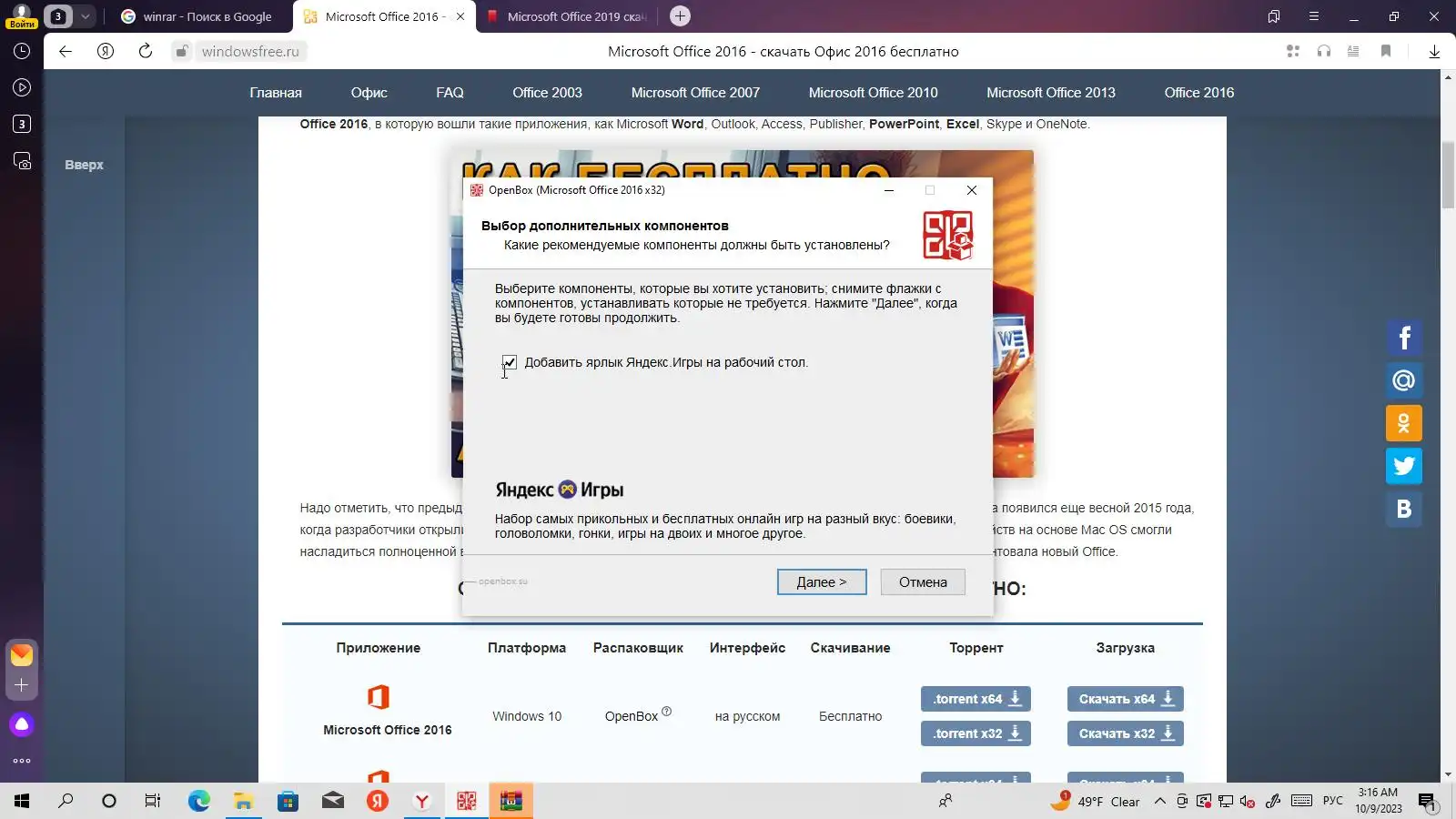Open the Office 2003 menu item
The height and width of the screenshot is (819, 1456).
coord(547,93)
